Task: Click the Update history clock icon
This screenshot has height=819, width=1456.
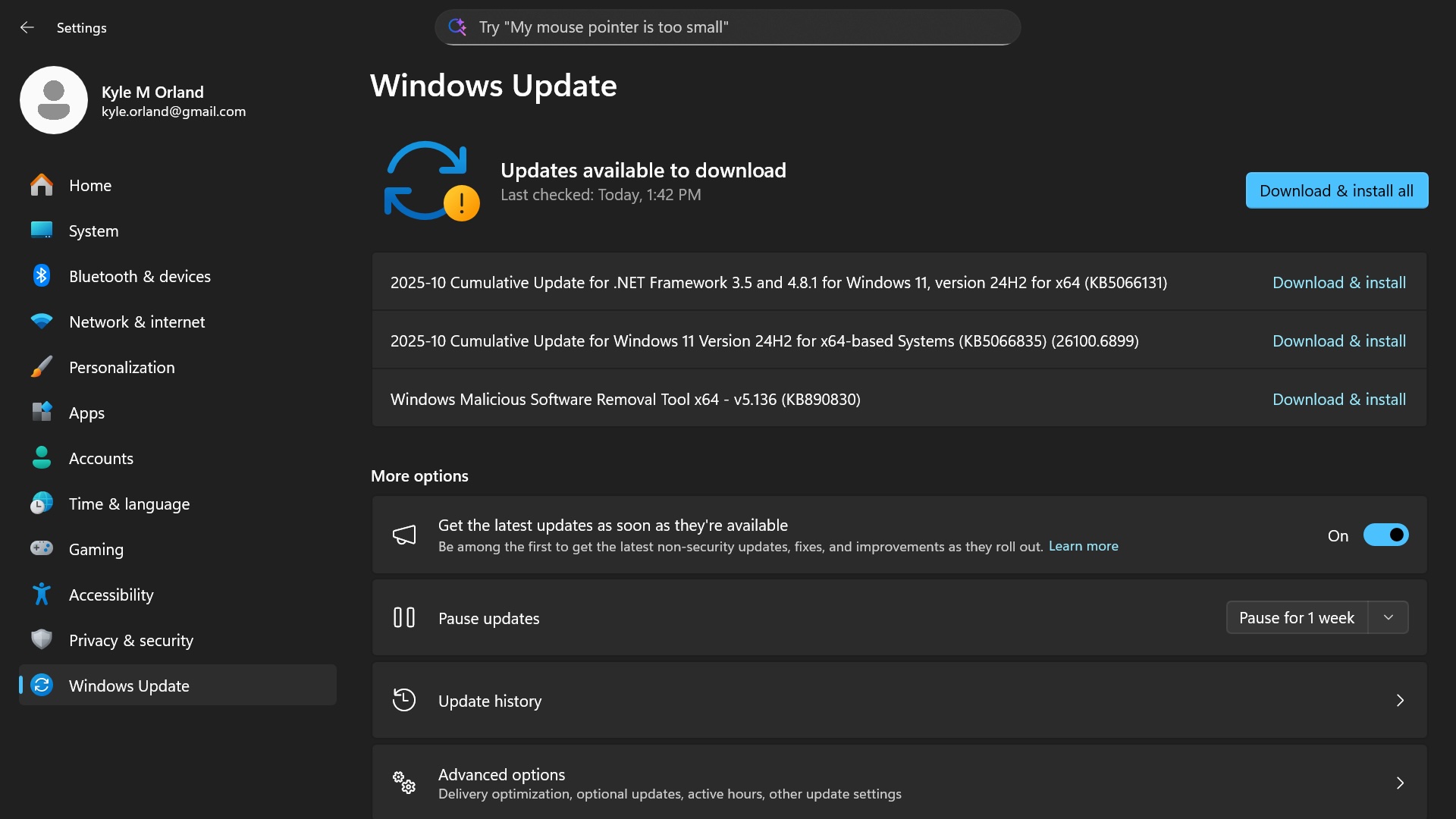Action: [x=404, y=700]
